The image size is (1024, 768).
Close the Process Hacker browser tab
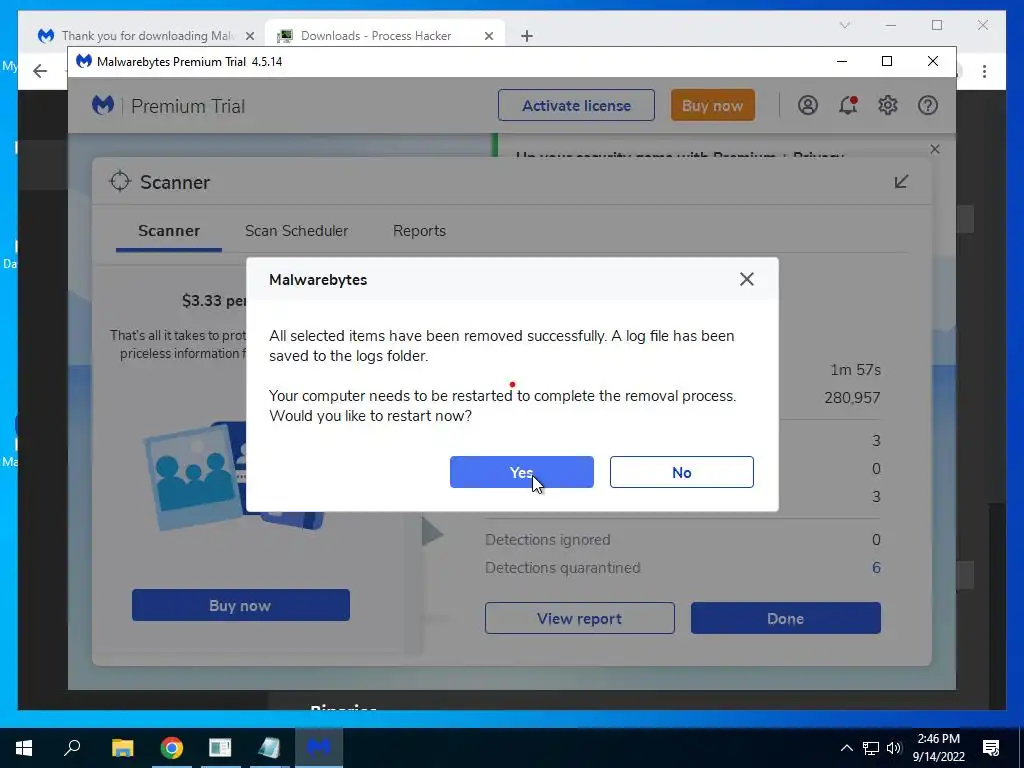coord(488,36)
